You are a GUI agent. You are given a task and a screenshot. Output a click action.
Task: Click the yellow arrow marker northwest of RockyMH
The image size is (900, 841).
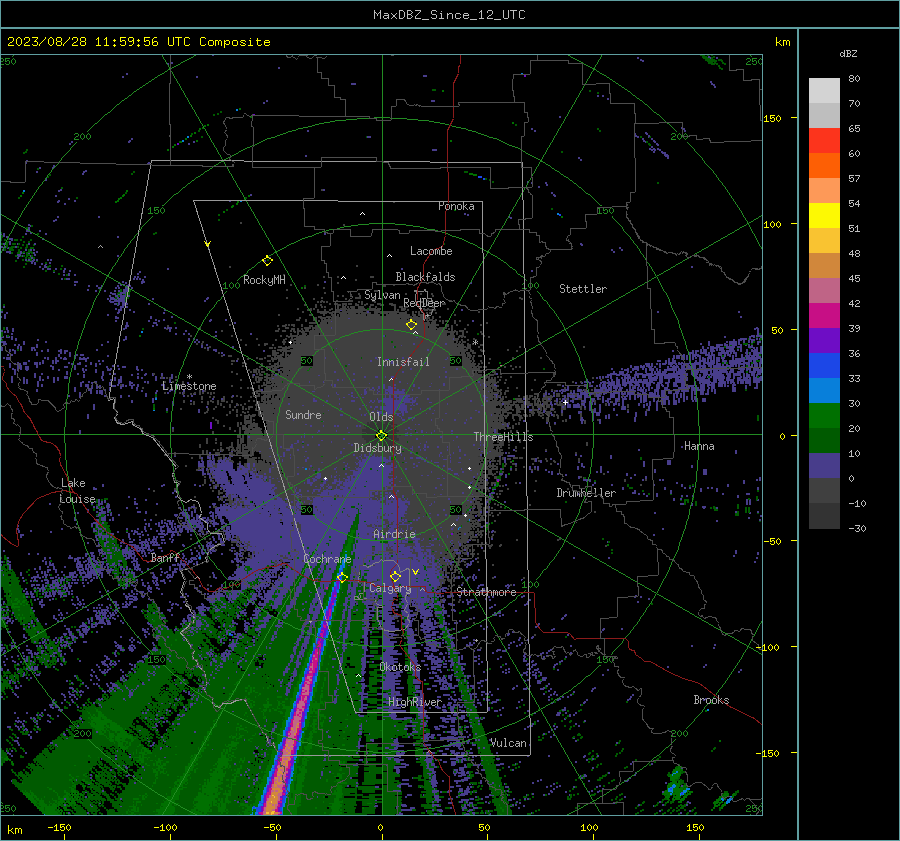(x=208, y=244)
